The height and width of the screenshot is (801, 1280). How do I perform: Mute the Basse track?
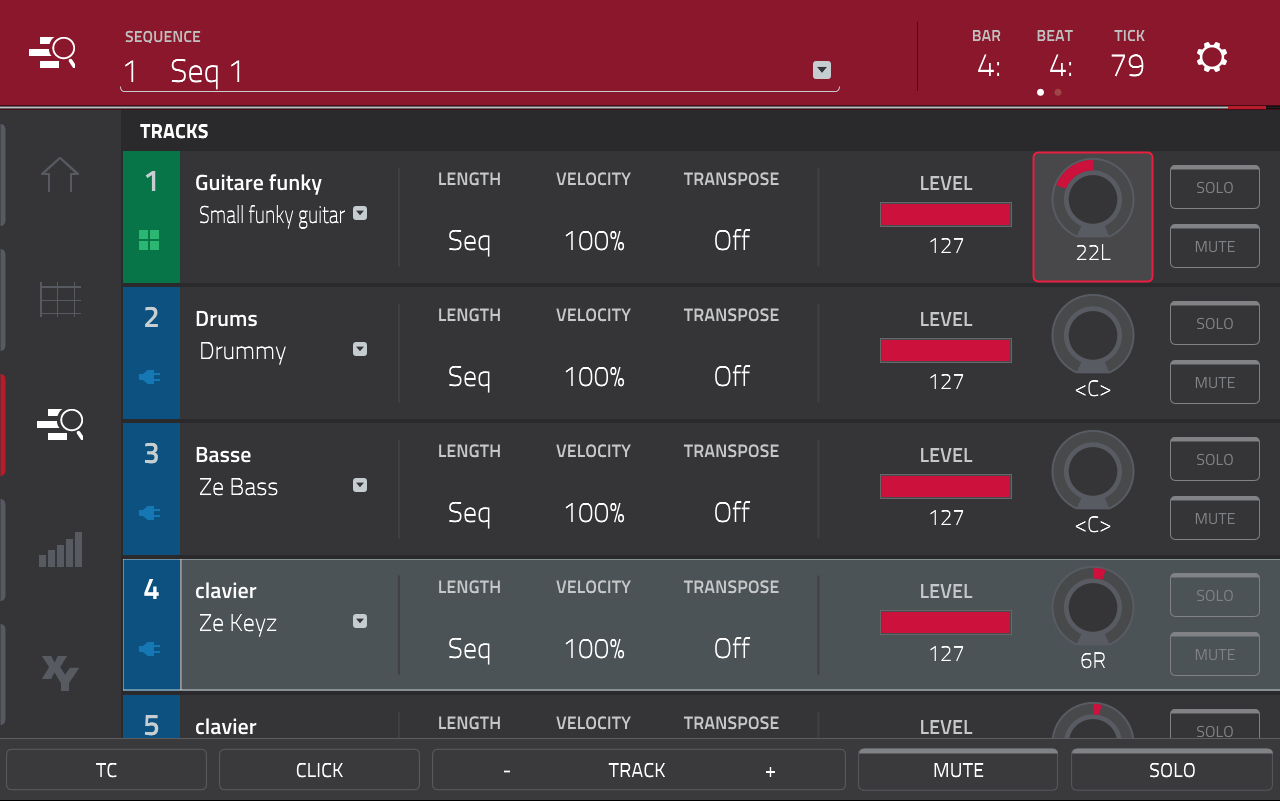tap(1214, 519)
